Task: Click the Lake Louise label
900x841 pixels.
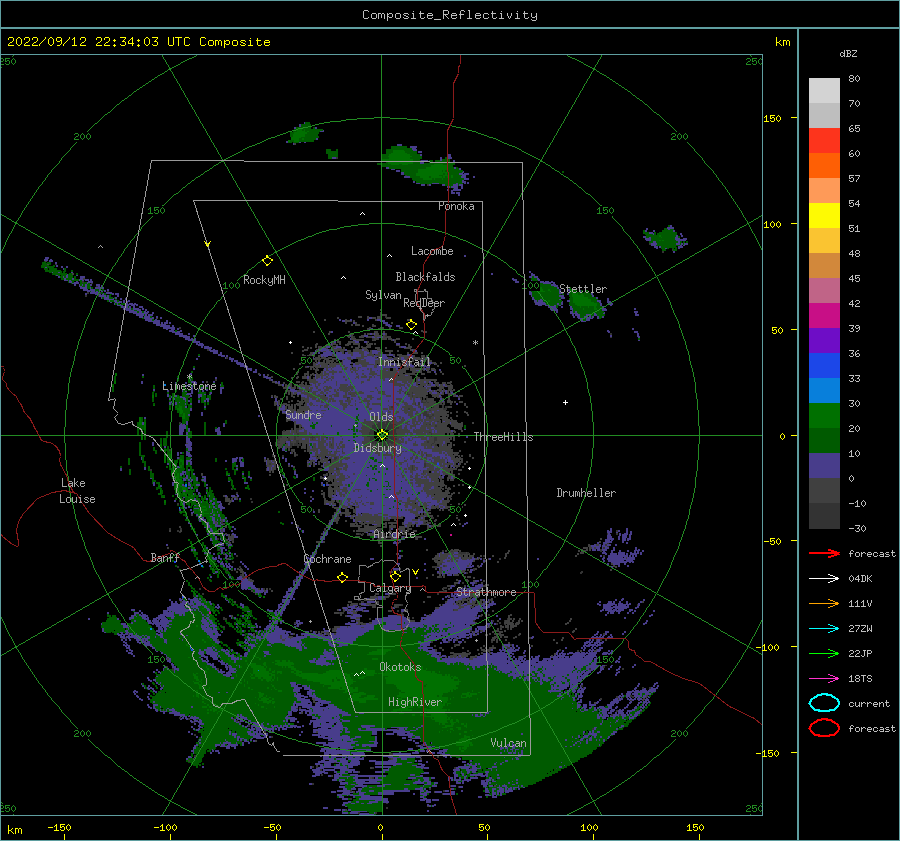Action: click(77, 491)
